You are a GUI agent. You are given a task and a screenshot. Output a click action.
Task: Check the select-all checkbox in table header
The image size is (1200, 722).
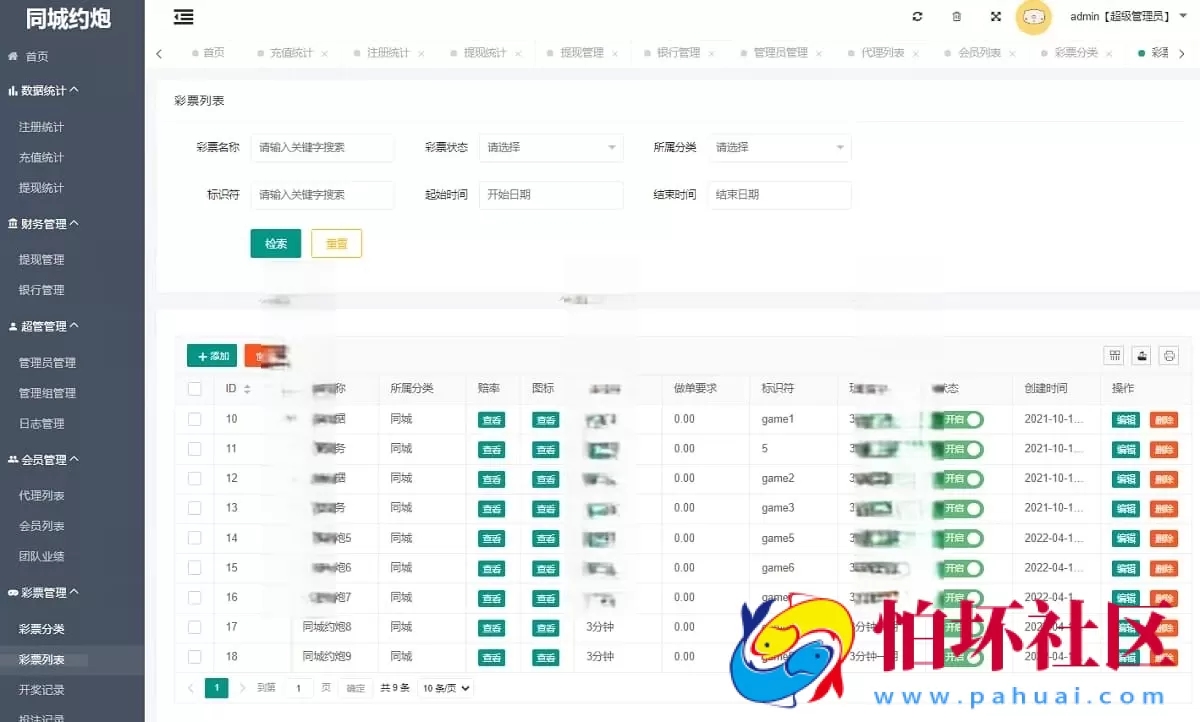pos(194,388)
